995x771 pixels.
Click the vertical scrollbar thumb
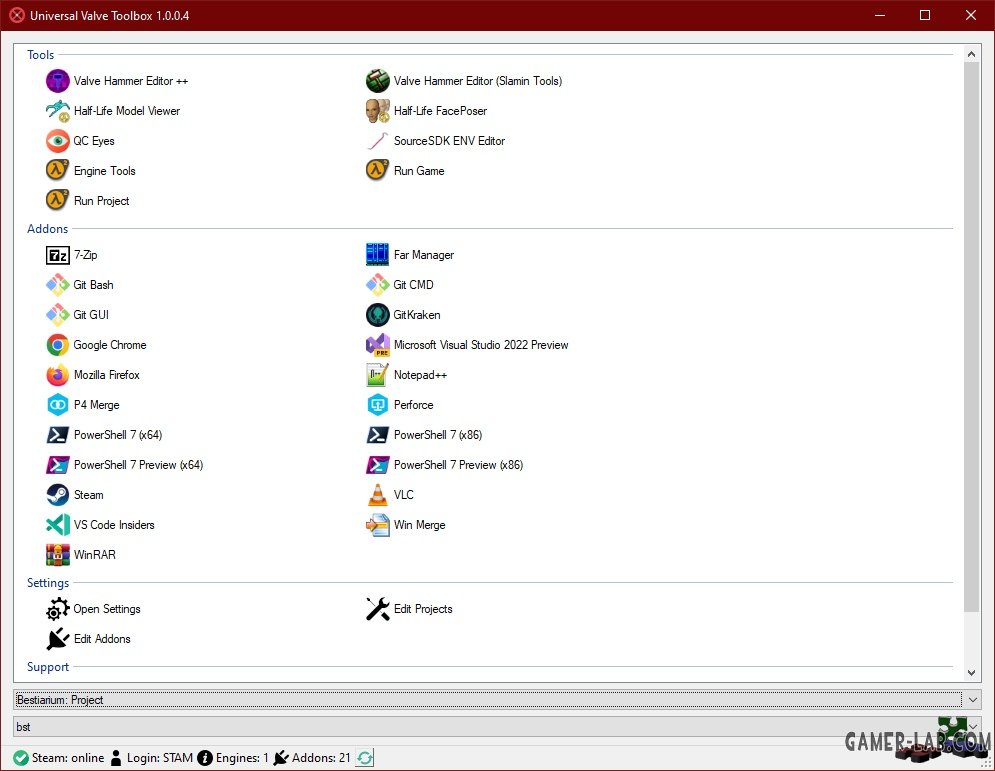coord(972,338)
